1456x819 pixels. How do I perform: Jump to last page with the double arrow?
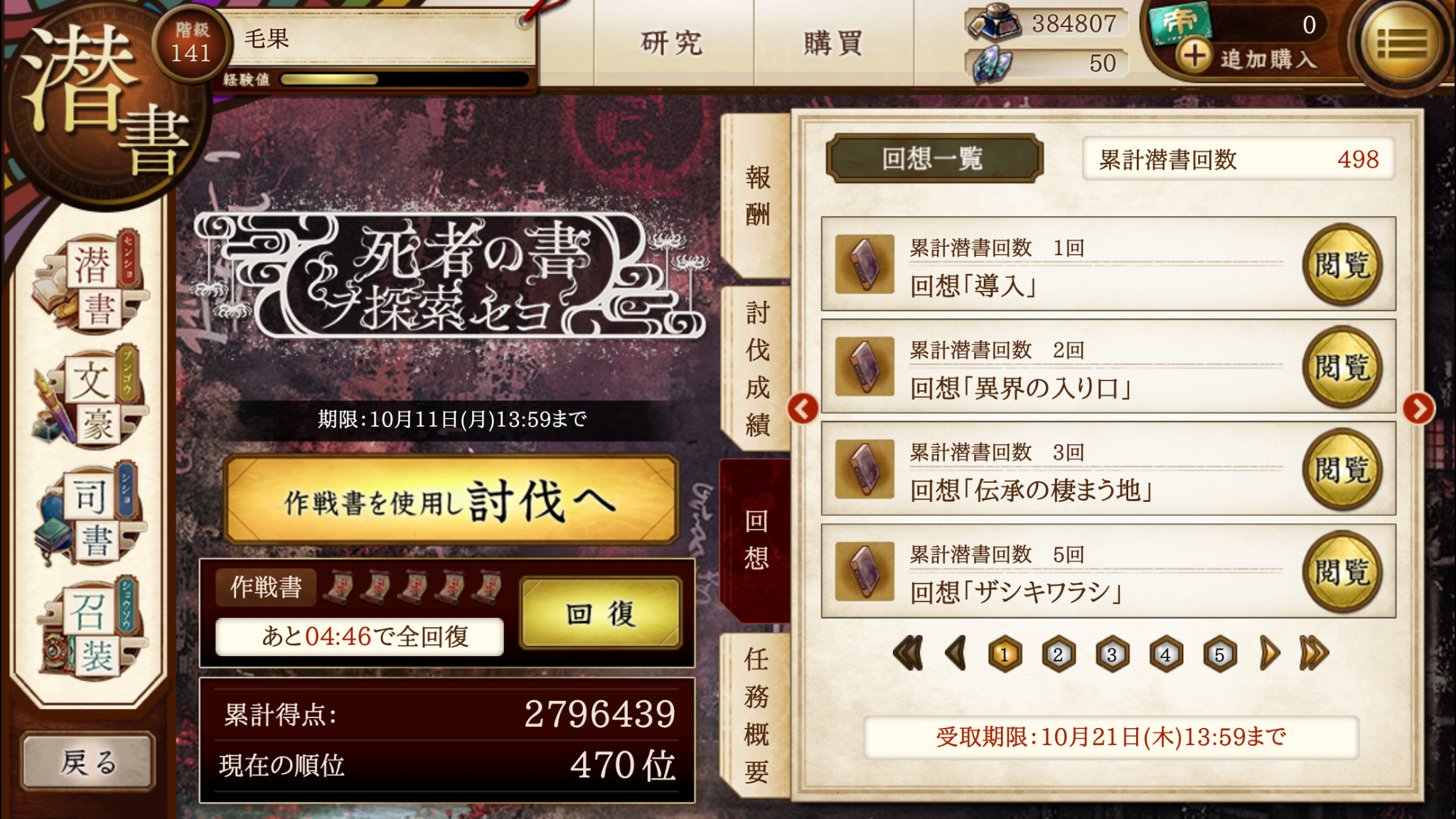coord(1314,653)
